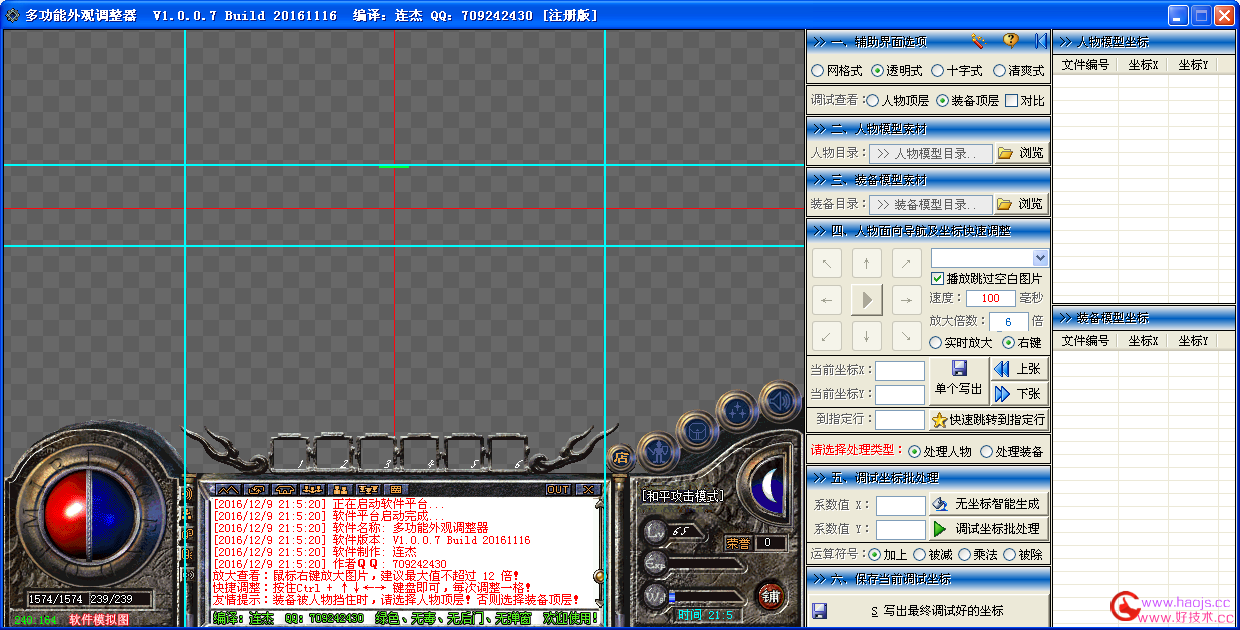
Task: Collapse section 二、人物模型素材
Action: pos(928,129)
